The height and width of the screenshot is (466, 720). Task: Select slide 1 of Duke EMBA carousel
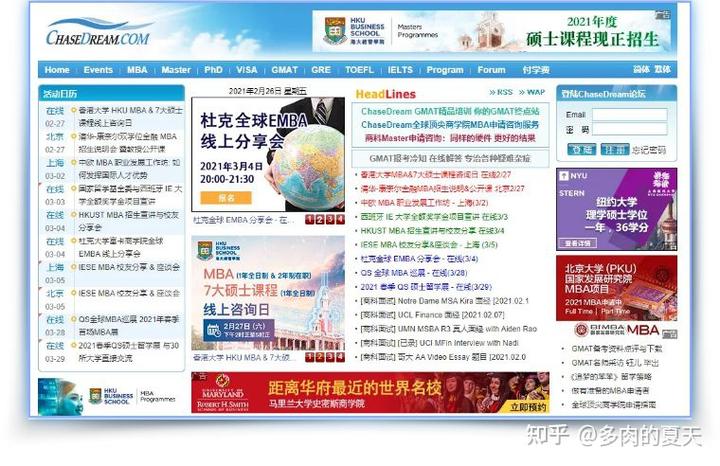click(x=310, y=219)
